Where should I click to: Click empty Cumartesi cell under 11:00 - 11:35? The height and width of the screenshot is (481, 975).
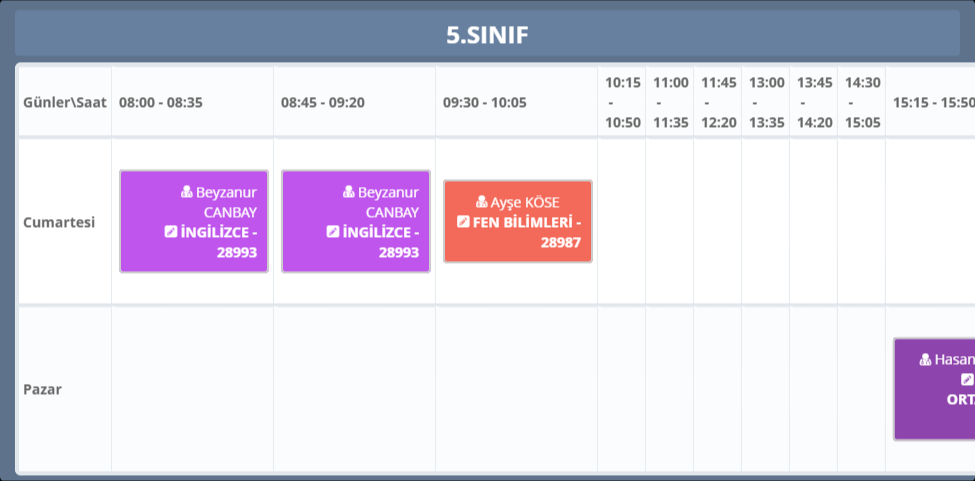670,222
